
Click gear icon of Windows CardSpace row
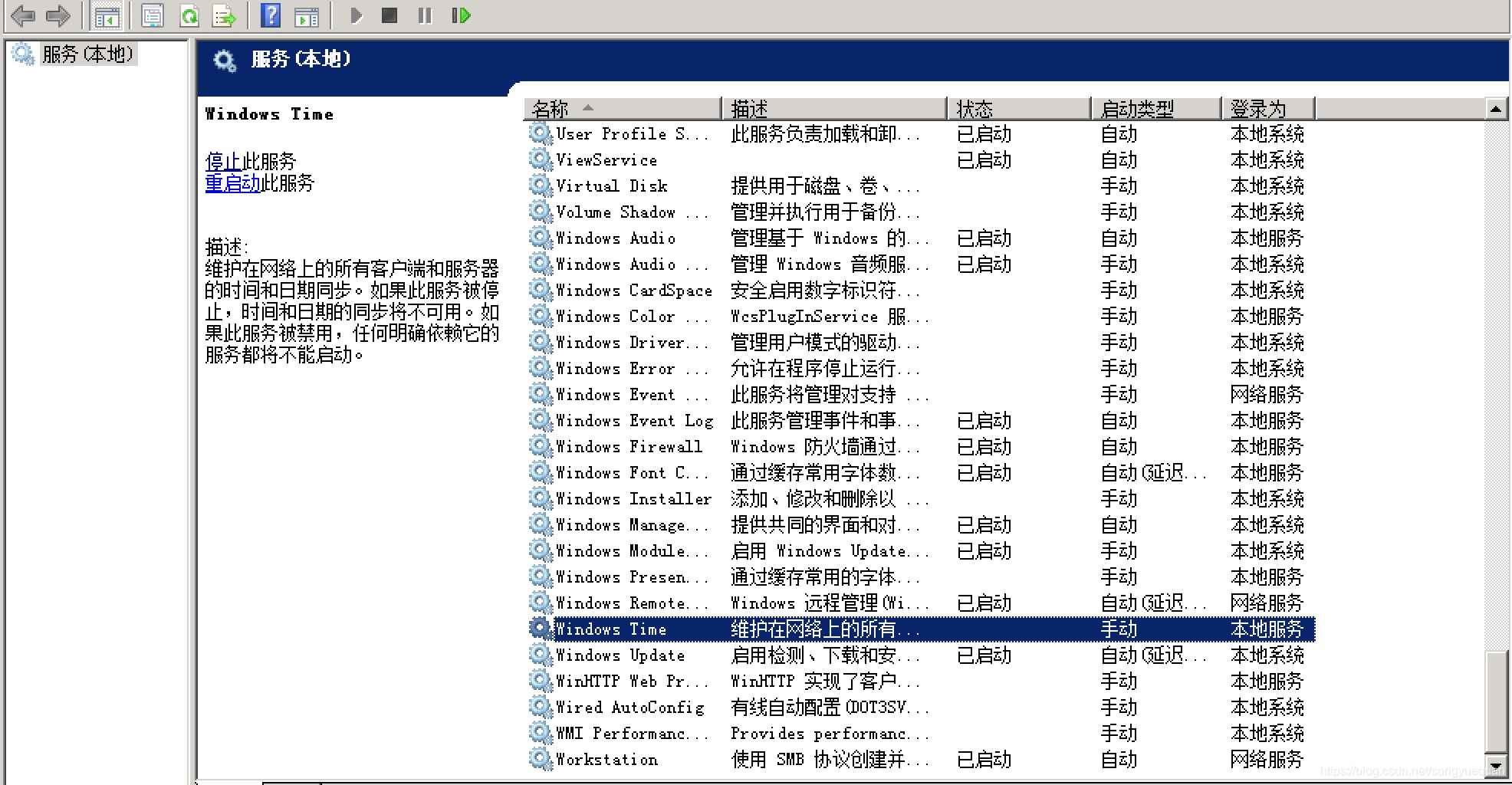click(541, 290)
